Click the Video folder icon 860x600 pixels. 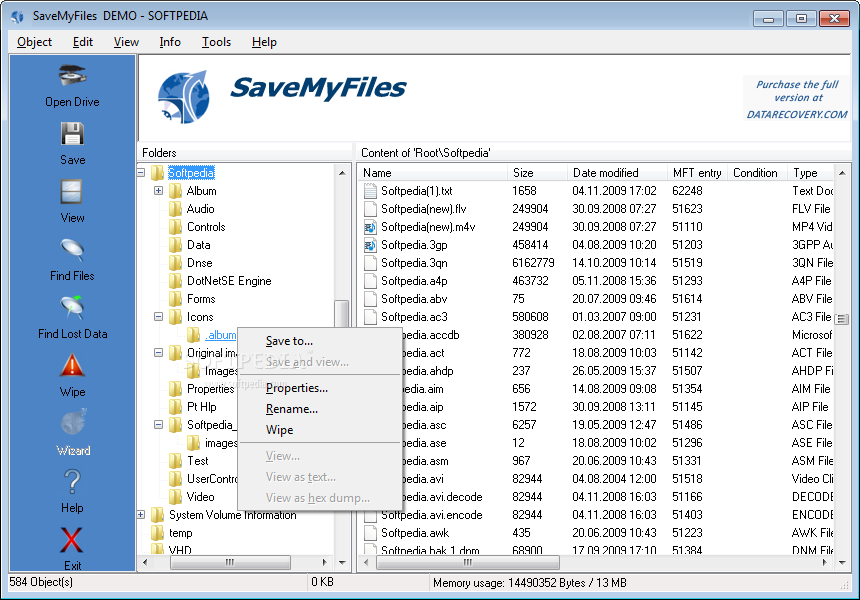[x=176, y=497]
